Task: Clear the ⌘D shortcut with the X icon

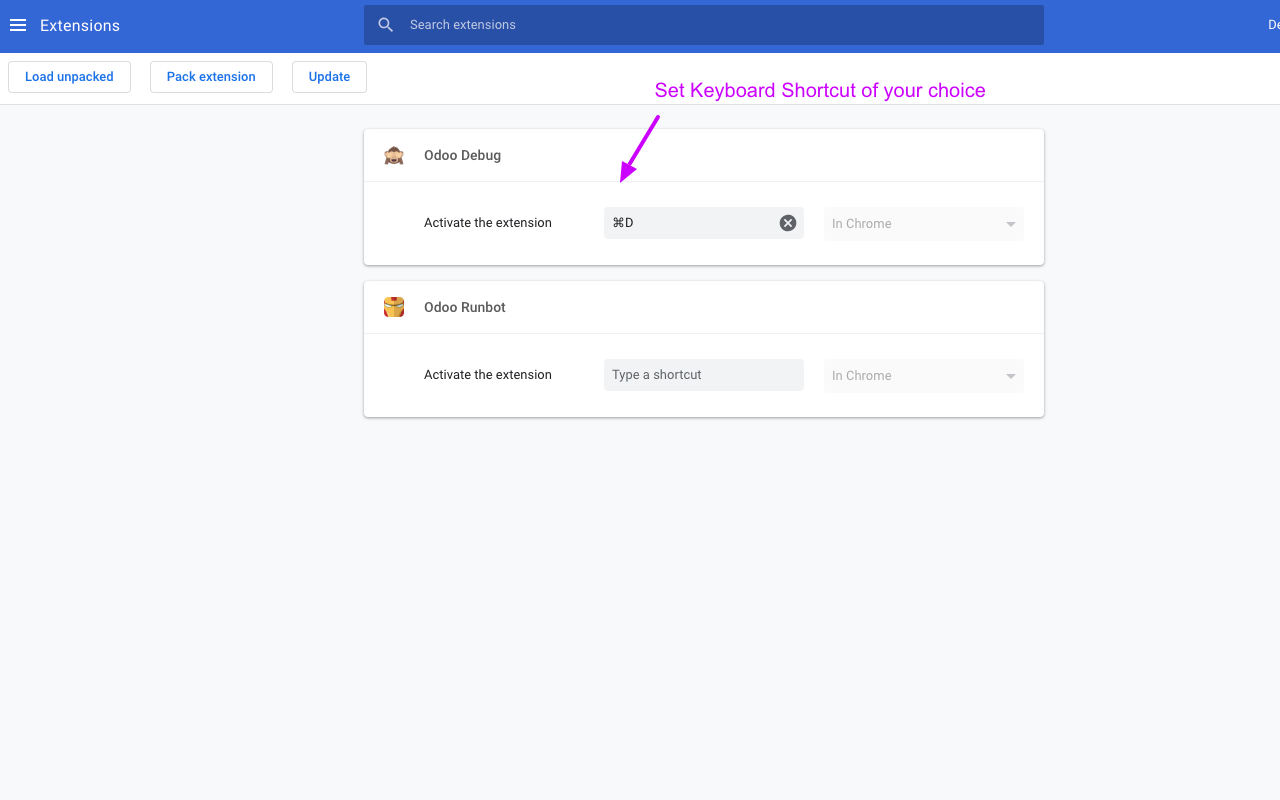Action: (x=788, y=223)
